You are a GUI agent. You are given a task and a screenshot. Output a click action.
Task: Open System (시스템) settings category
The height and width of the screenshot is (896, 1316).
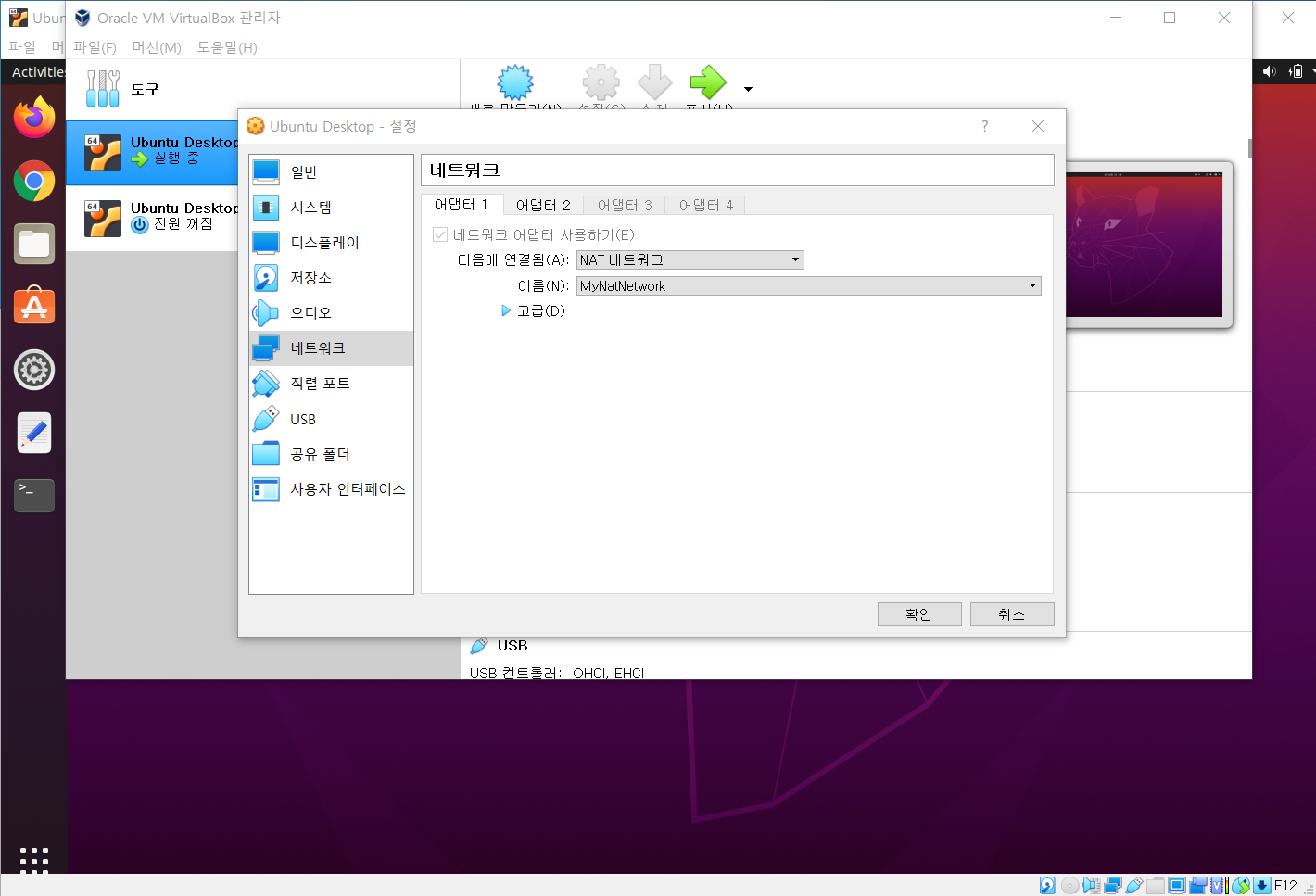[331, 208]
